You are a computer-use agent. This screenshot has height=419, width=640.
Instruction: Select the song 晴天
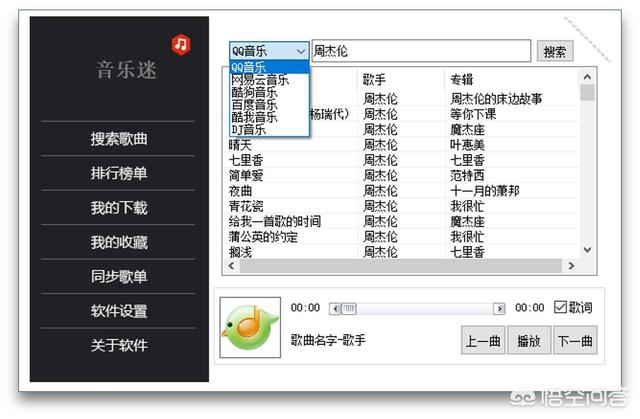240,145
